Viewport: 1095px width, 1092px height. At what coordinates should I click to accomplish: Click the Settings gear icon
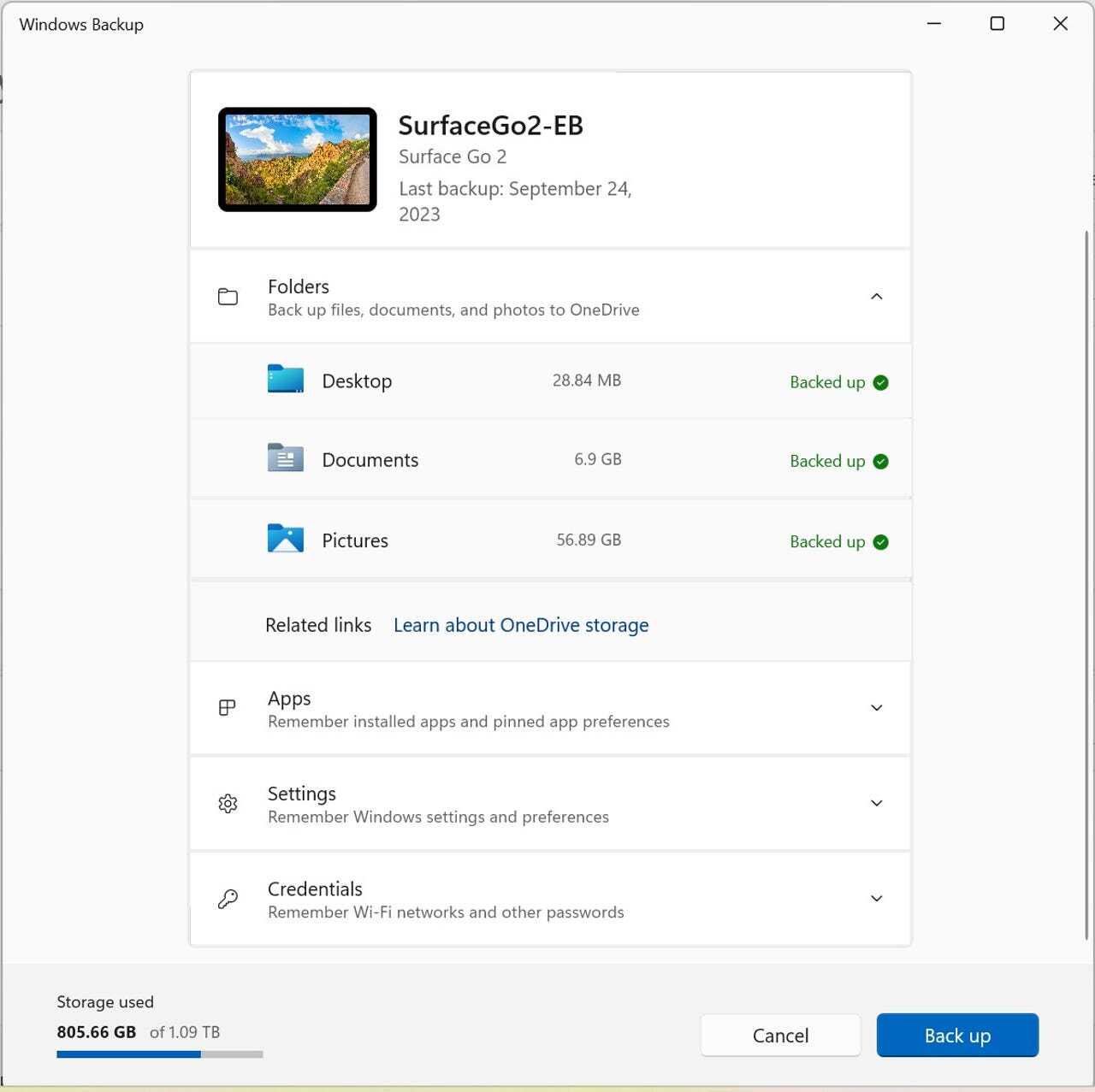(228, 804)
